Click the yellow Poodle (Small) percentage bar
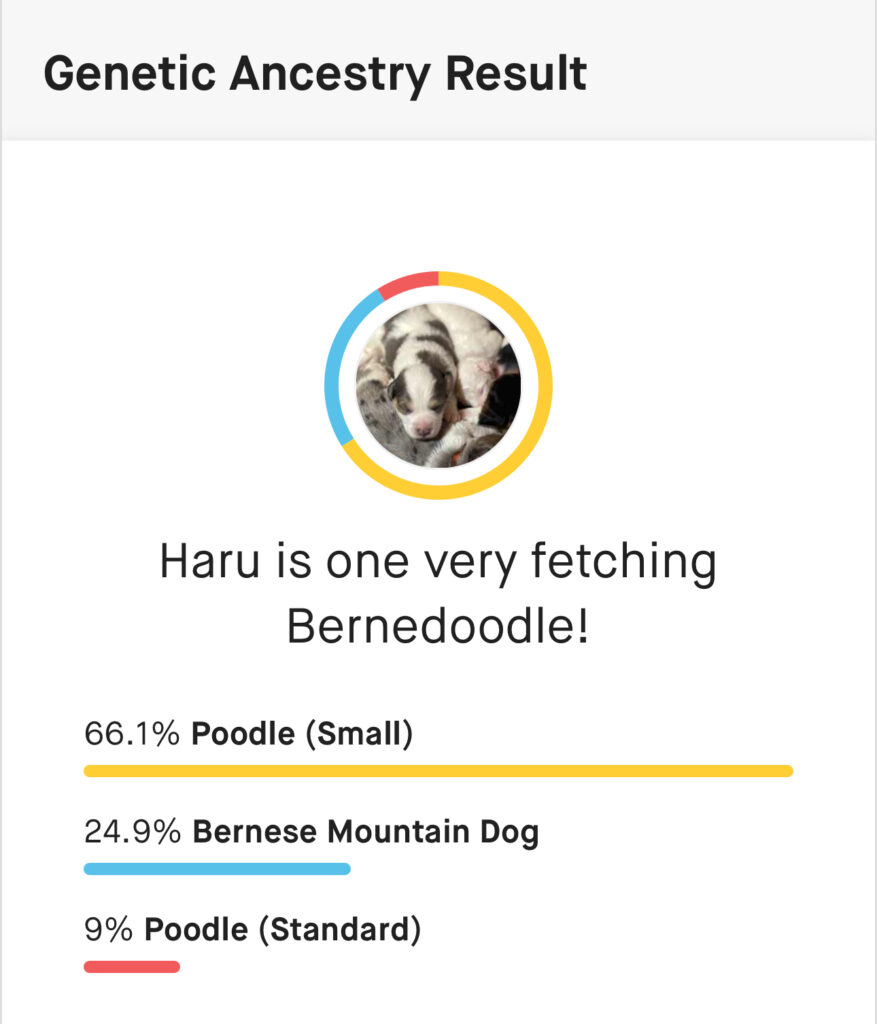Image resolution: width=877 pixels, height=1024 pixels. click(x=438, y=771)
